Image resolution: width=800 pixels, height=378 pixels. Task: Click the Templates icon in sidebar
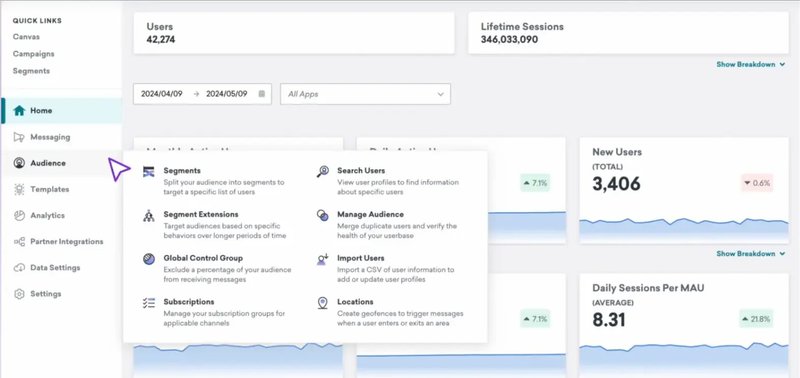(x=19, y=189)
